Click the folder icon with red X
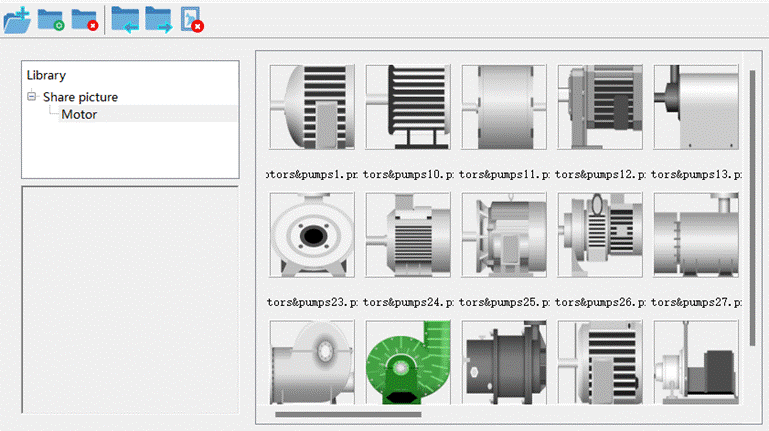This screenshot has width=769, height=431. coord(85,19)
